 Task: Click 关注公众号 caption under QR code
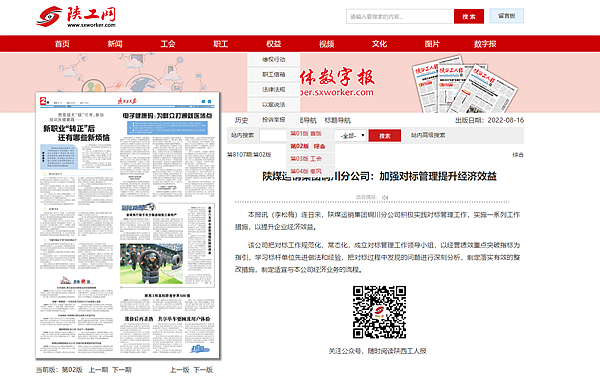[377, 351]
